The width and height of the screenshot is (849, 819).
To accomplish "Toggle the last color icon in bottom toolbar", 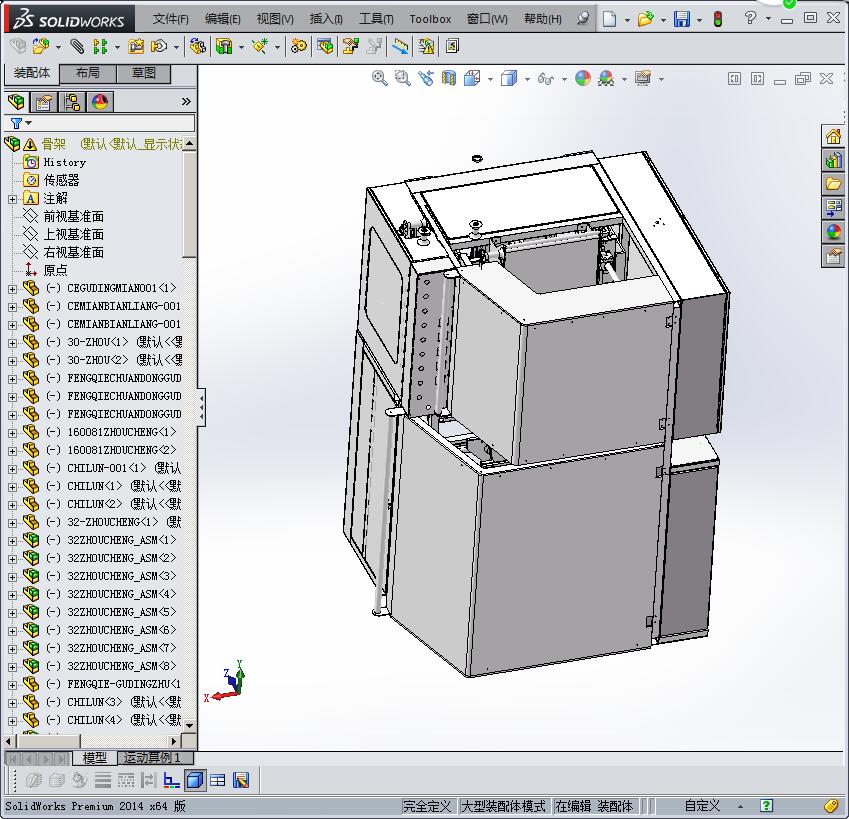I will coord(241,781).
